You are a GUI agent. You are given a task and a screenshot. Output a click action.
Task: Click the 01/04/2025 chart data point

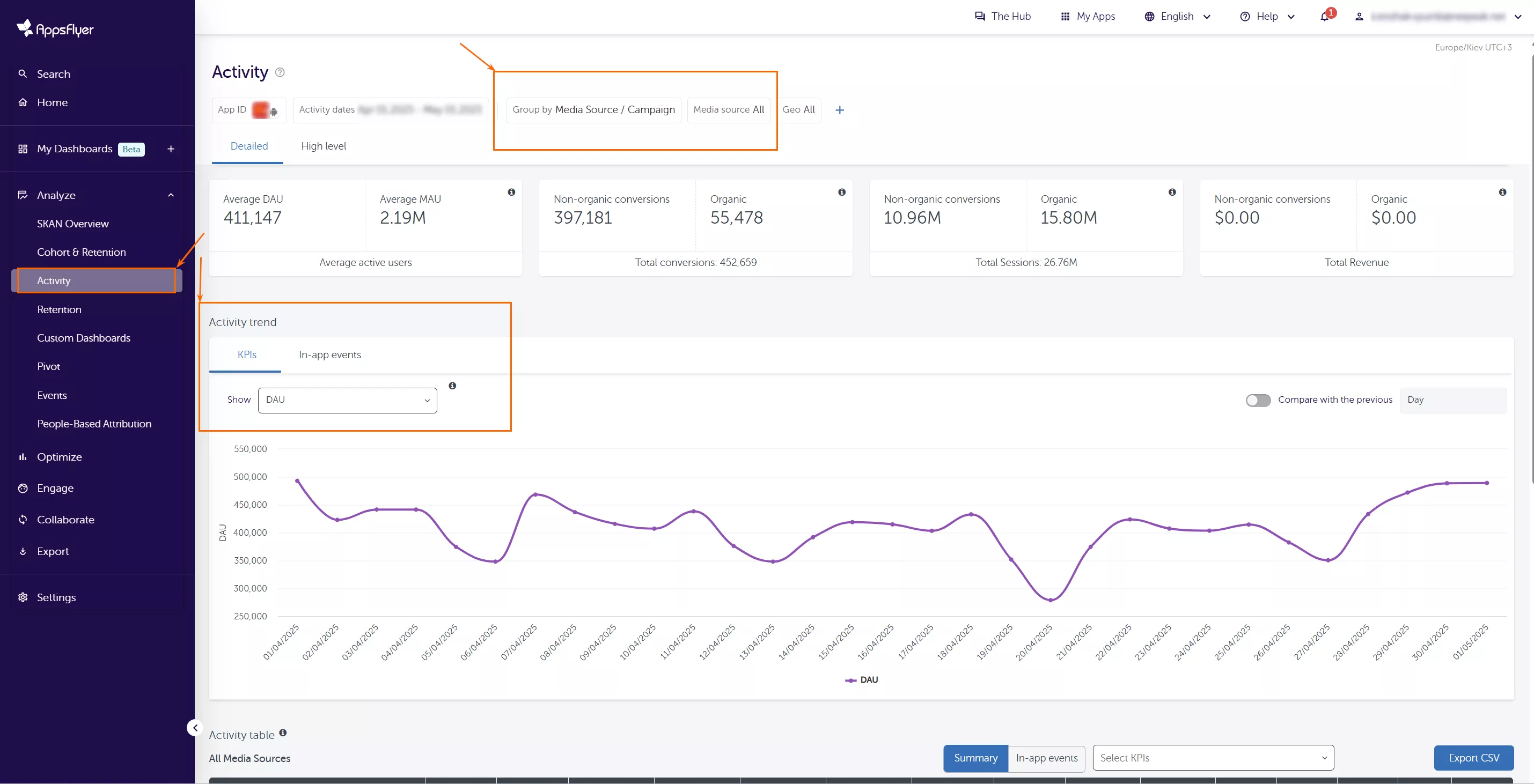(x=297, y=480)
